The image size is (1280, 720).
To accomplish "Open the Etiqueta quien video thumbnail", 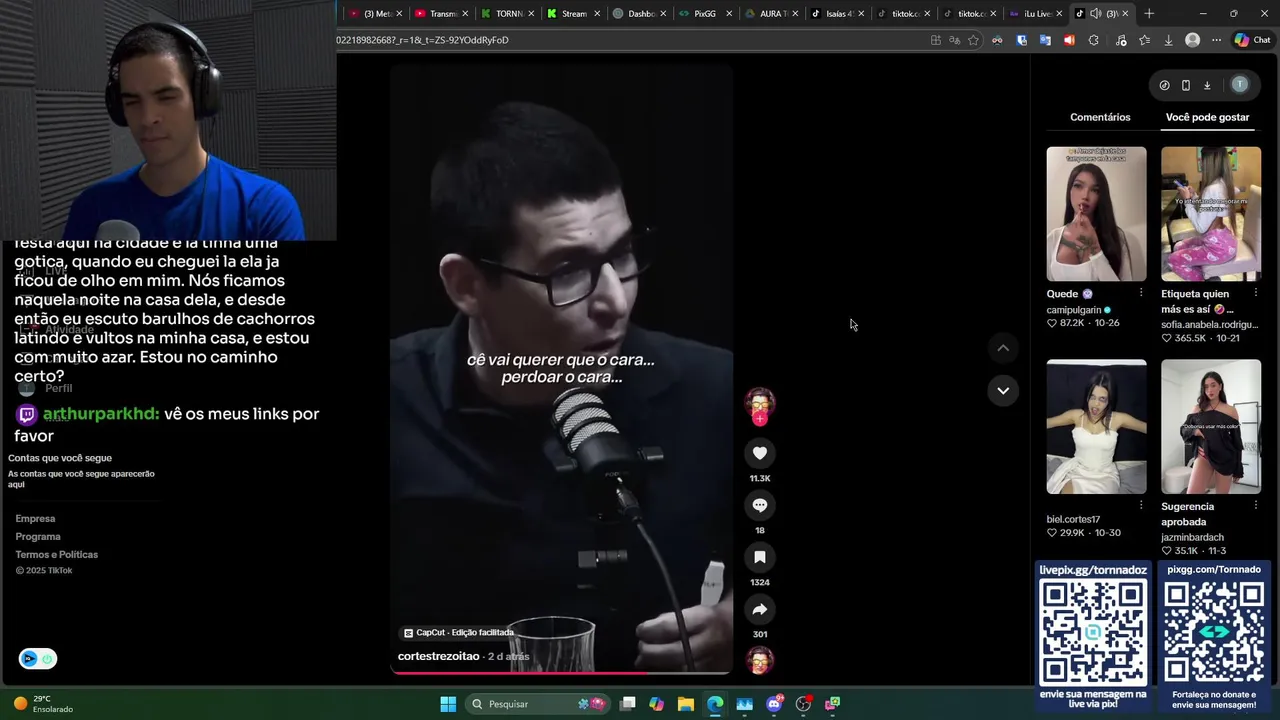I will point(1211,214).
